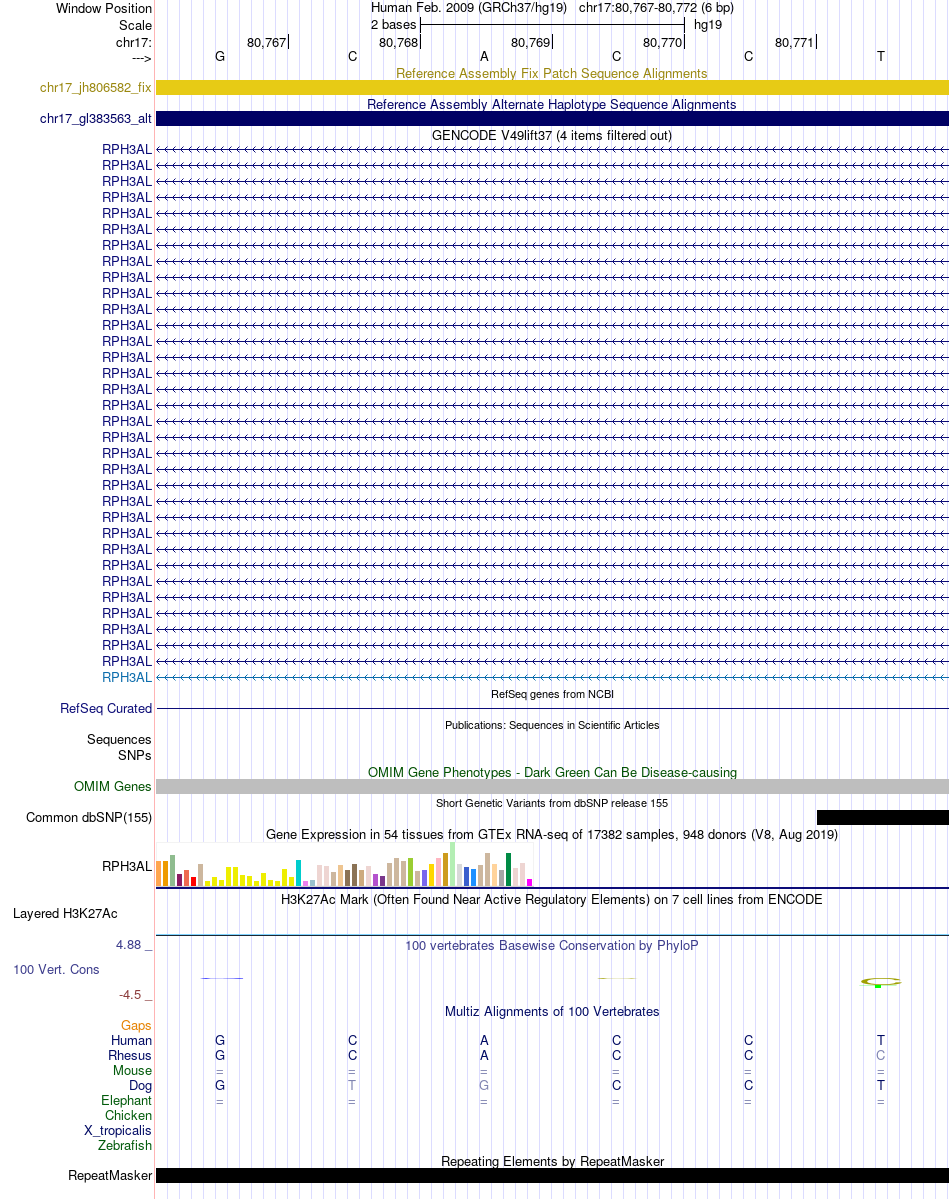Click the 'Human Feb. 2009 (GRCh37/hg19)' title
The image size is (950, 1199).
(469, 8)
